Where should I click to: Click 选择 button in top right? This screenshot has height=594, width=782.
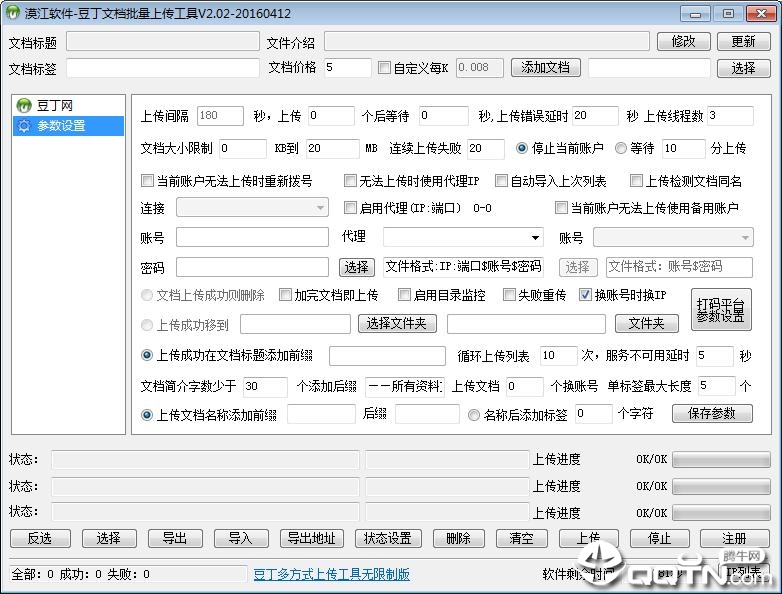click(x=744, y=68)
